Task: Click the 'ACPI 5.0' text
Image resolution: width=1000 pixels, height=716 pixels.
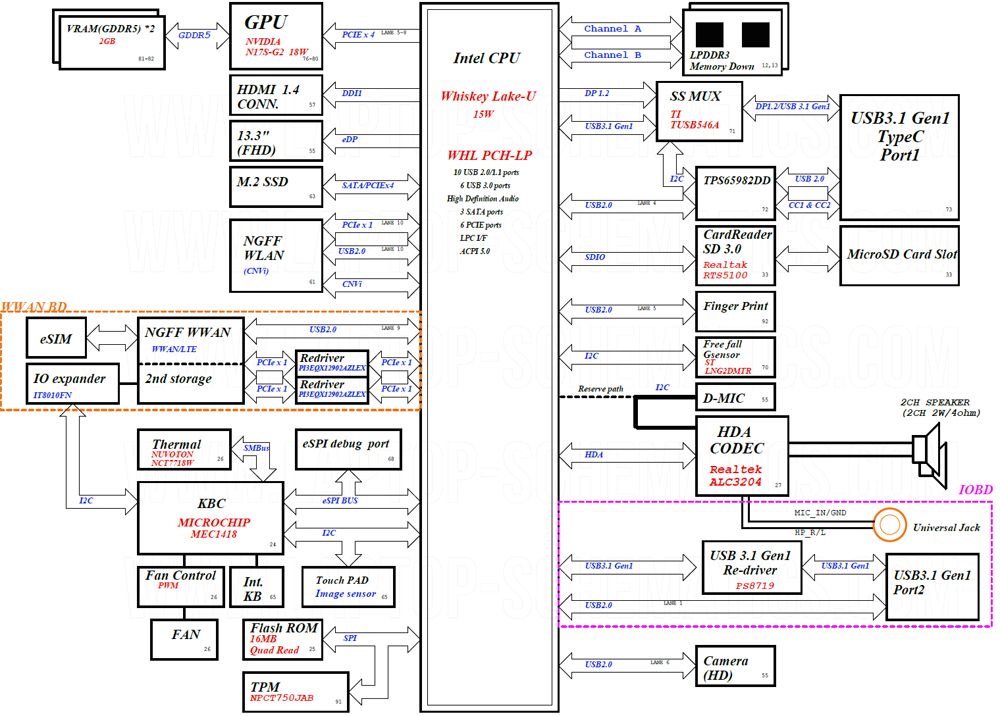Action: click(x=474, y=251)
